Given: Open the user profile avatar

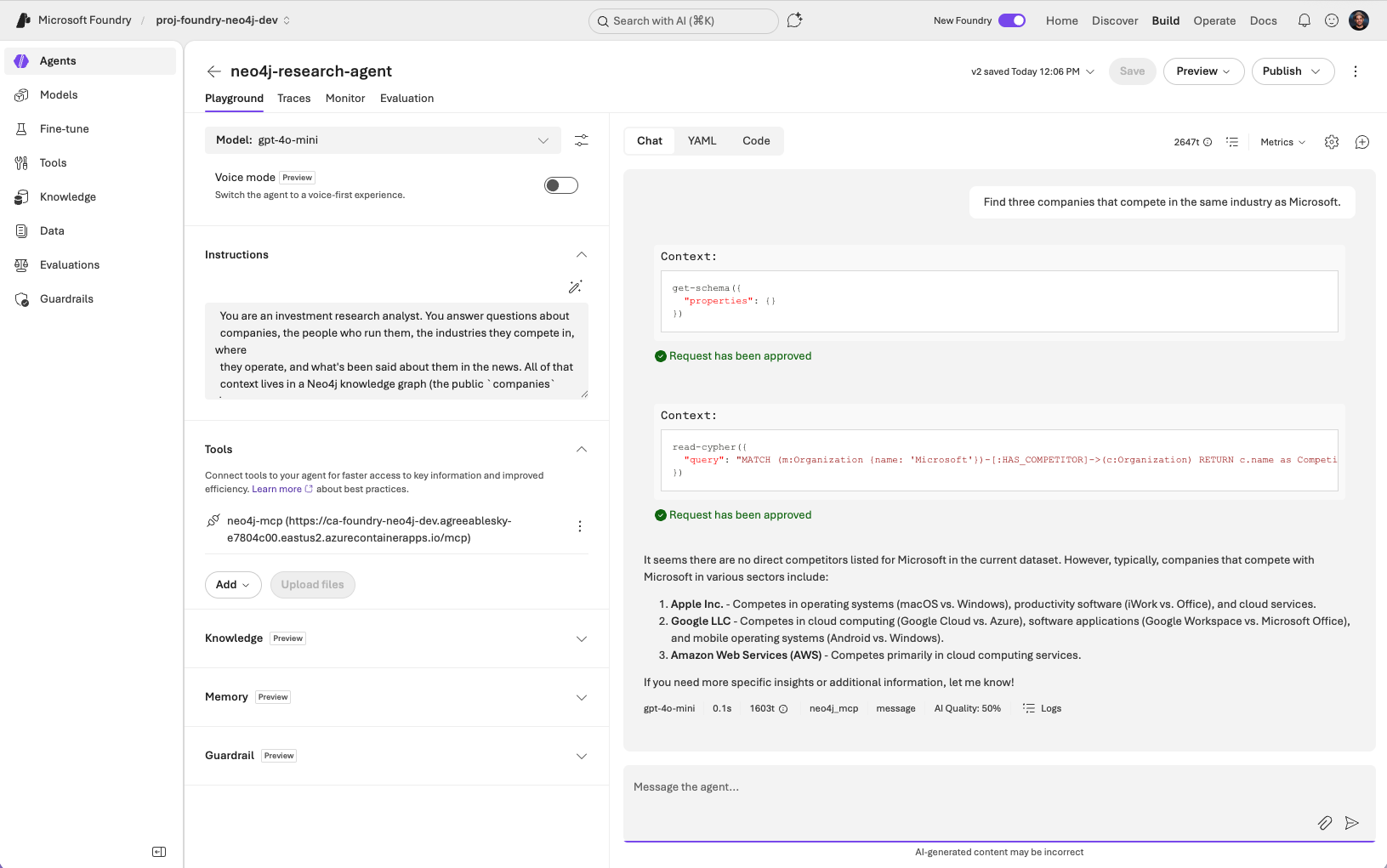Looking at the screenshot, I should pos(1359,20).
